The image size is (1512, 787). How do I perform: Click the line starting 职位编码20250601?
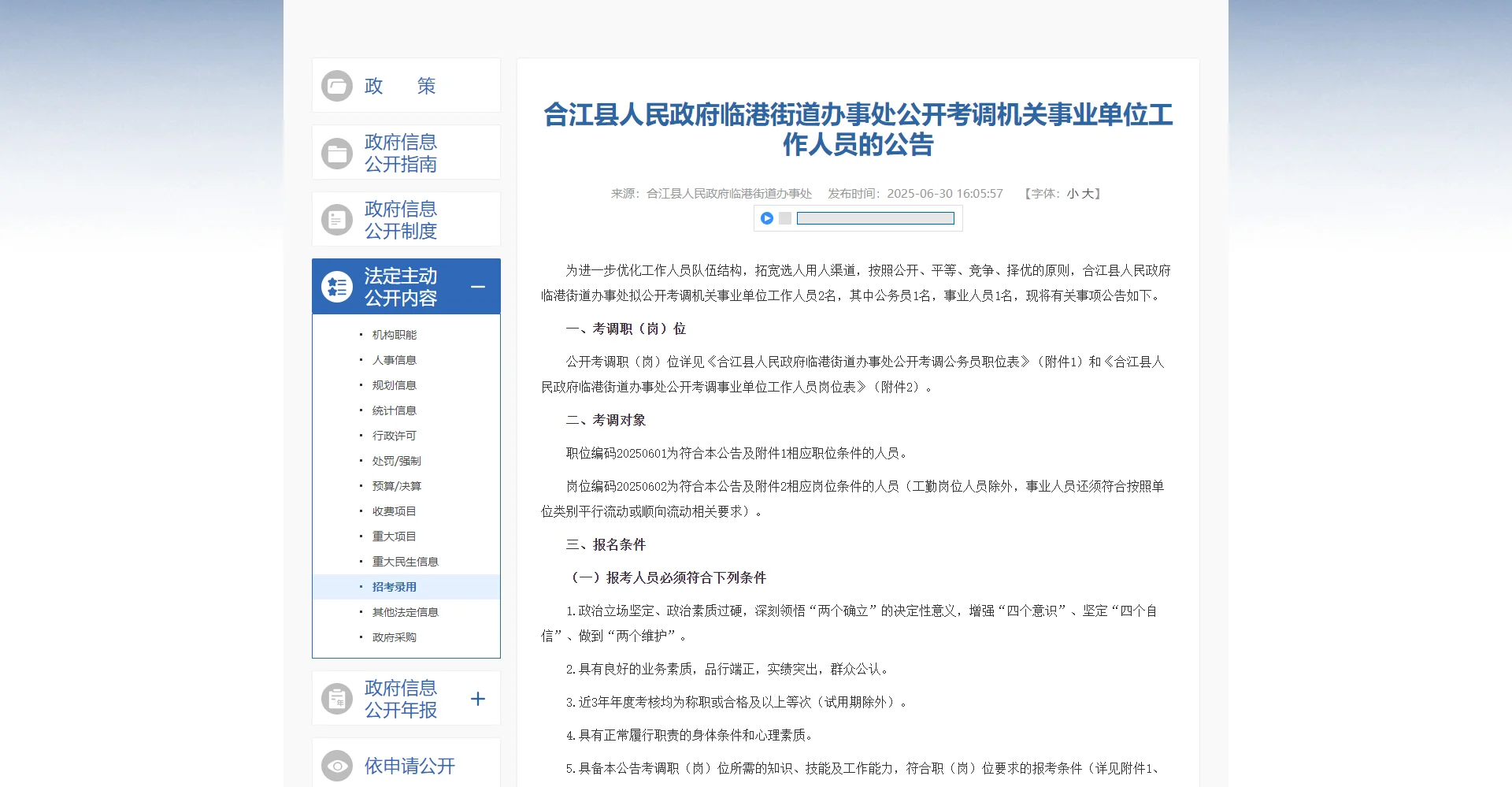(x=738, y=454)
